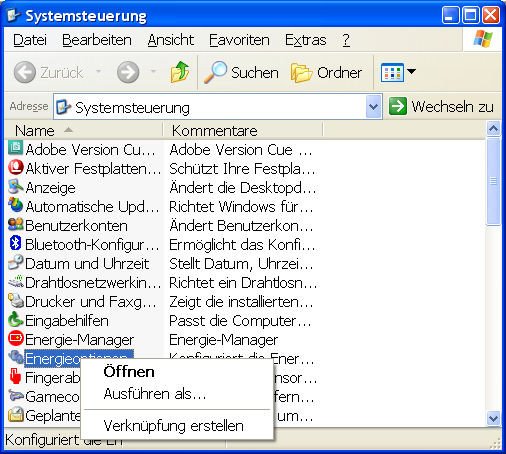Select the Benutzerkonten list entry
506x454 pixels.
pyautogui.click(x=76, y=226)
